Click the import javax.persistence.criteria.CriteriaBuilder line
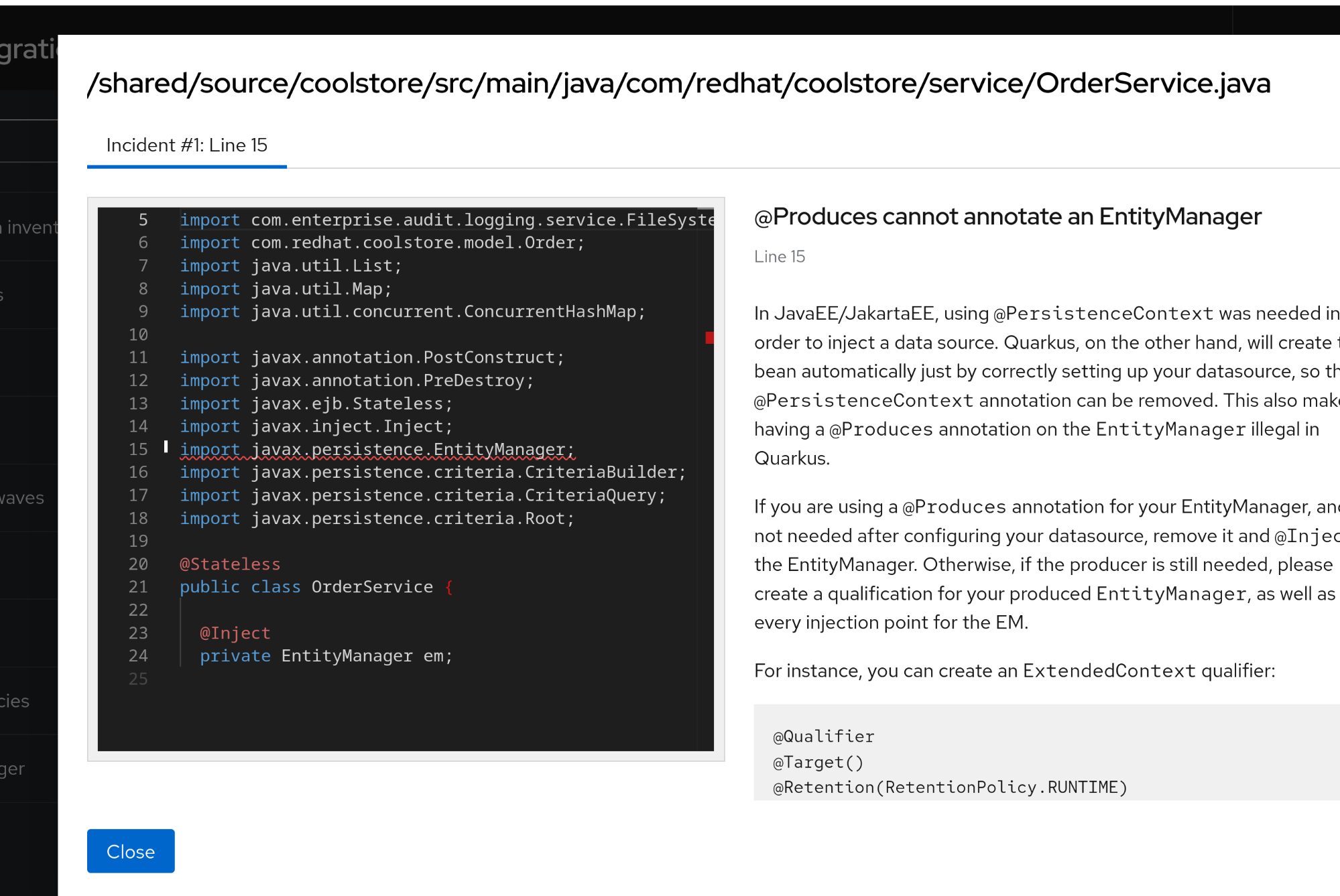This screenshot has height=896, width=1340. tap(432, 472)
